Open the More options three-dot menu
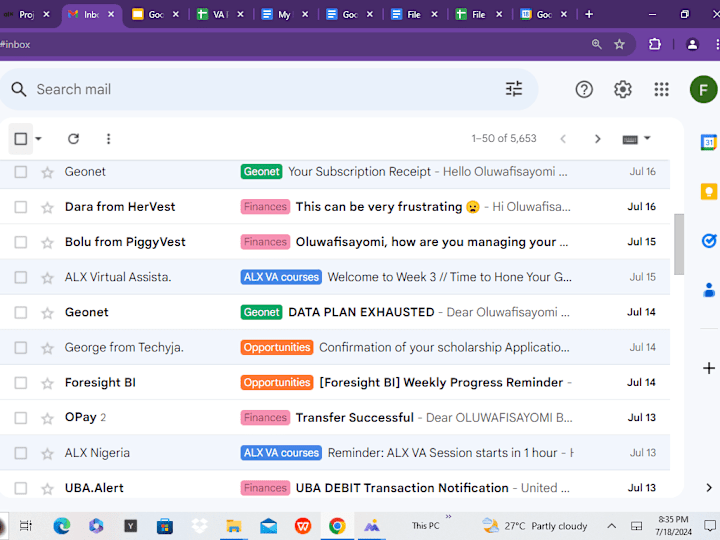 pyautogui.click(x=108, y=139)
